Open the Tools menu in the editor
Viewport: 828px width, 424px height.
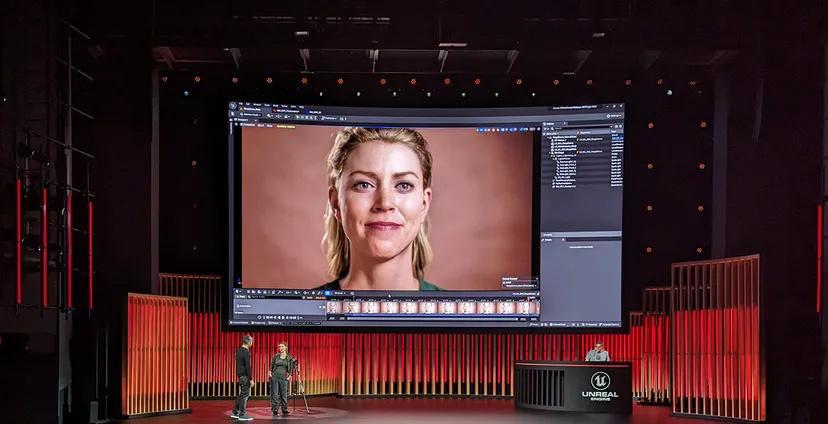pos(267,105)
